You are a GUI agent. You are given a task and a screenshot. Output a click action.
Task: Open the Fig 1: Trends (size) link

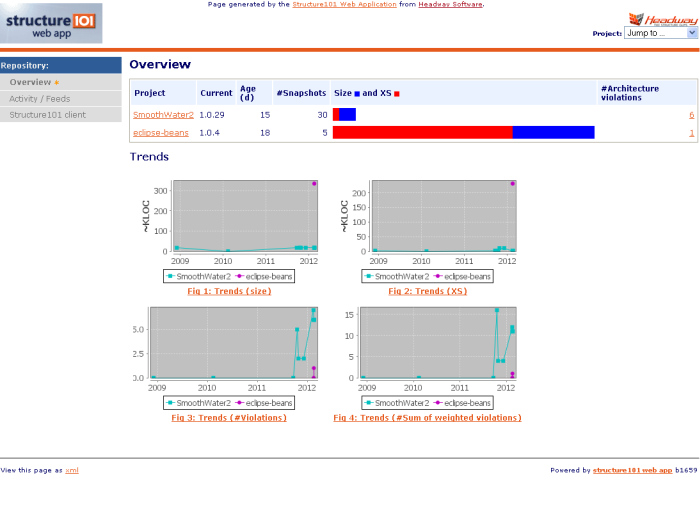point(229,291)
